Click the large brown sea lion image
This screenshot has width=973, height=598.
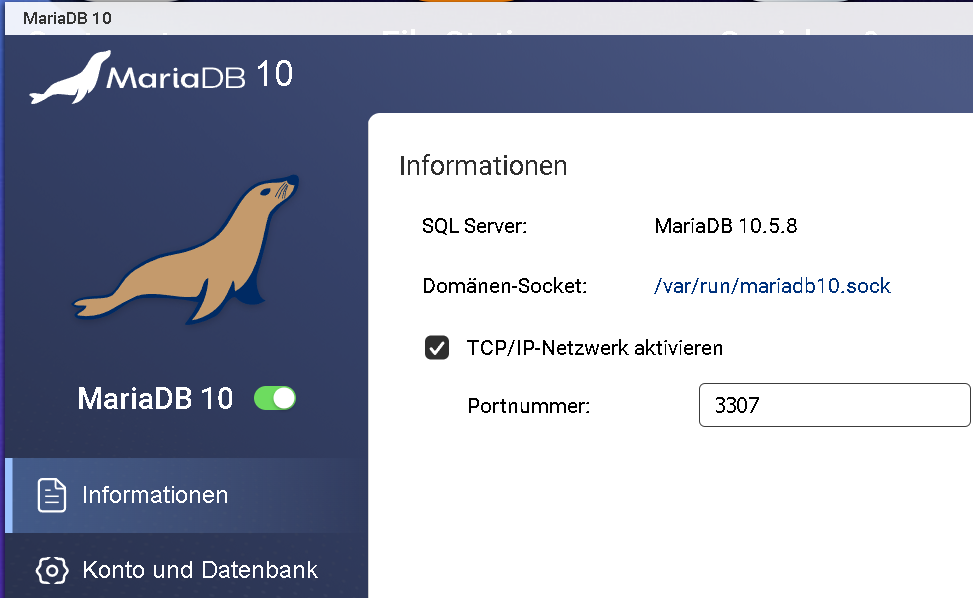(x=186, y=249)
